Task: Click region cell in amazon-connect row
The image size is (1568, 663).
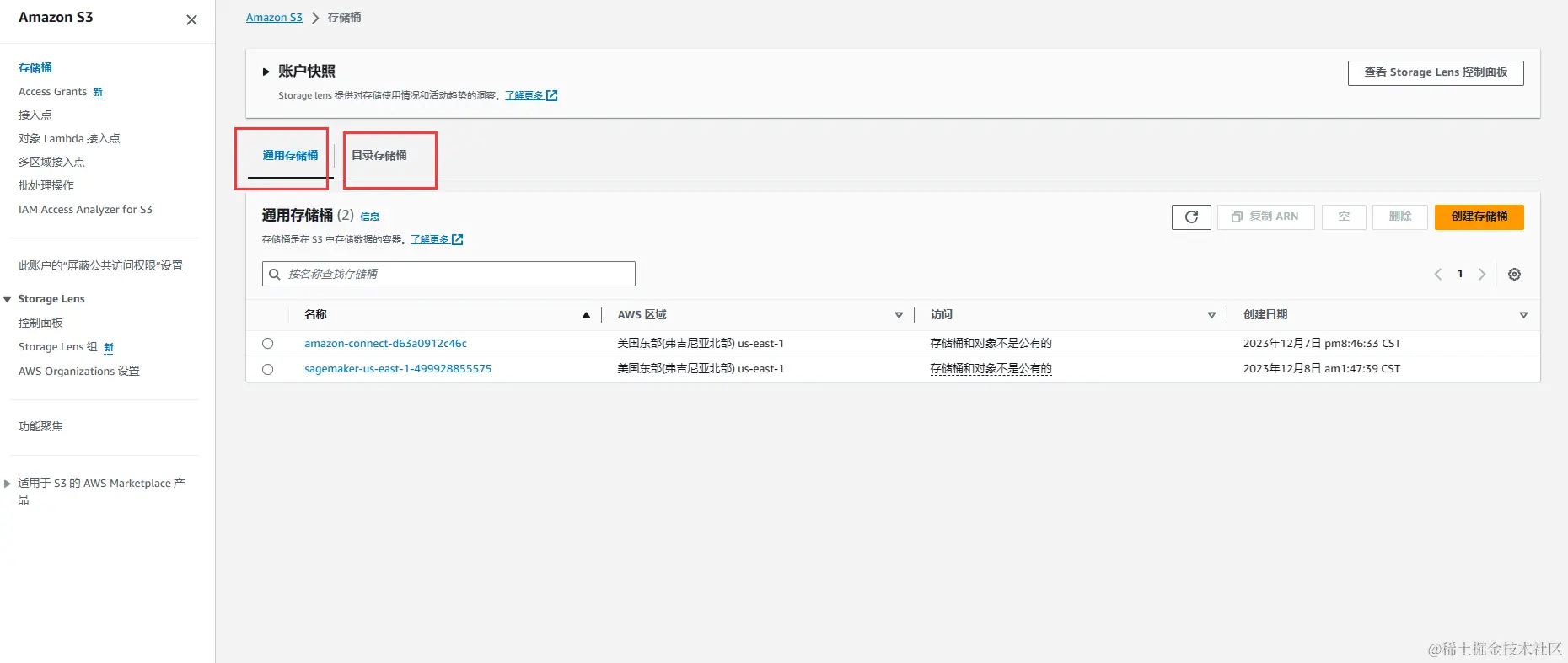Action: point(701,343)
